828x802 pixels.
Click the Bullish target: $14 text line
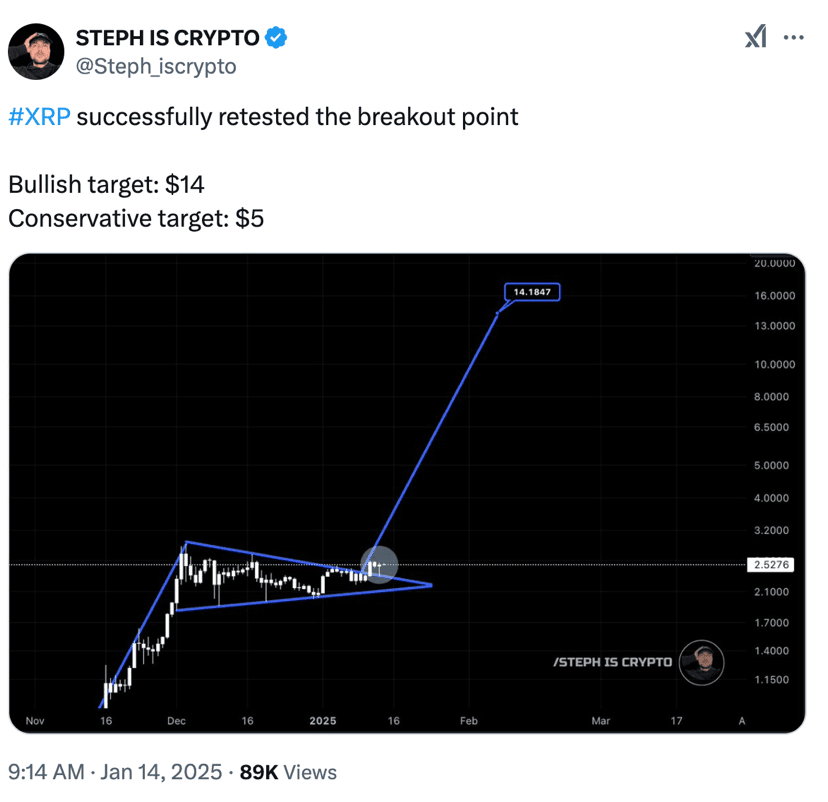pos(107,185)
